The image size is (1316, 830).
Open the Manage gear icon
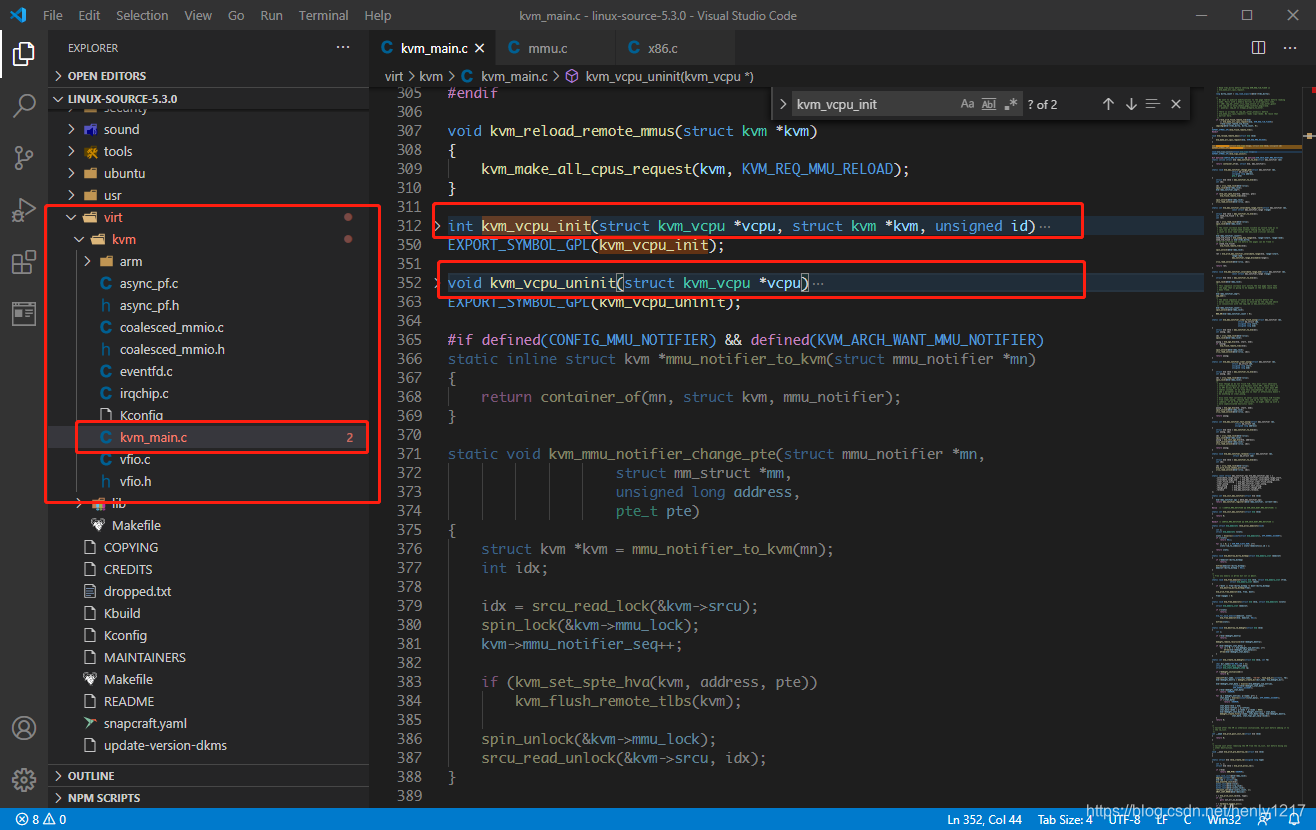[x=24, y=779]
